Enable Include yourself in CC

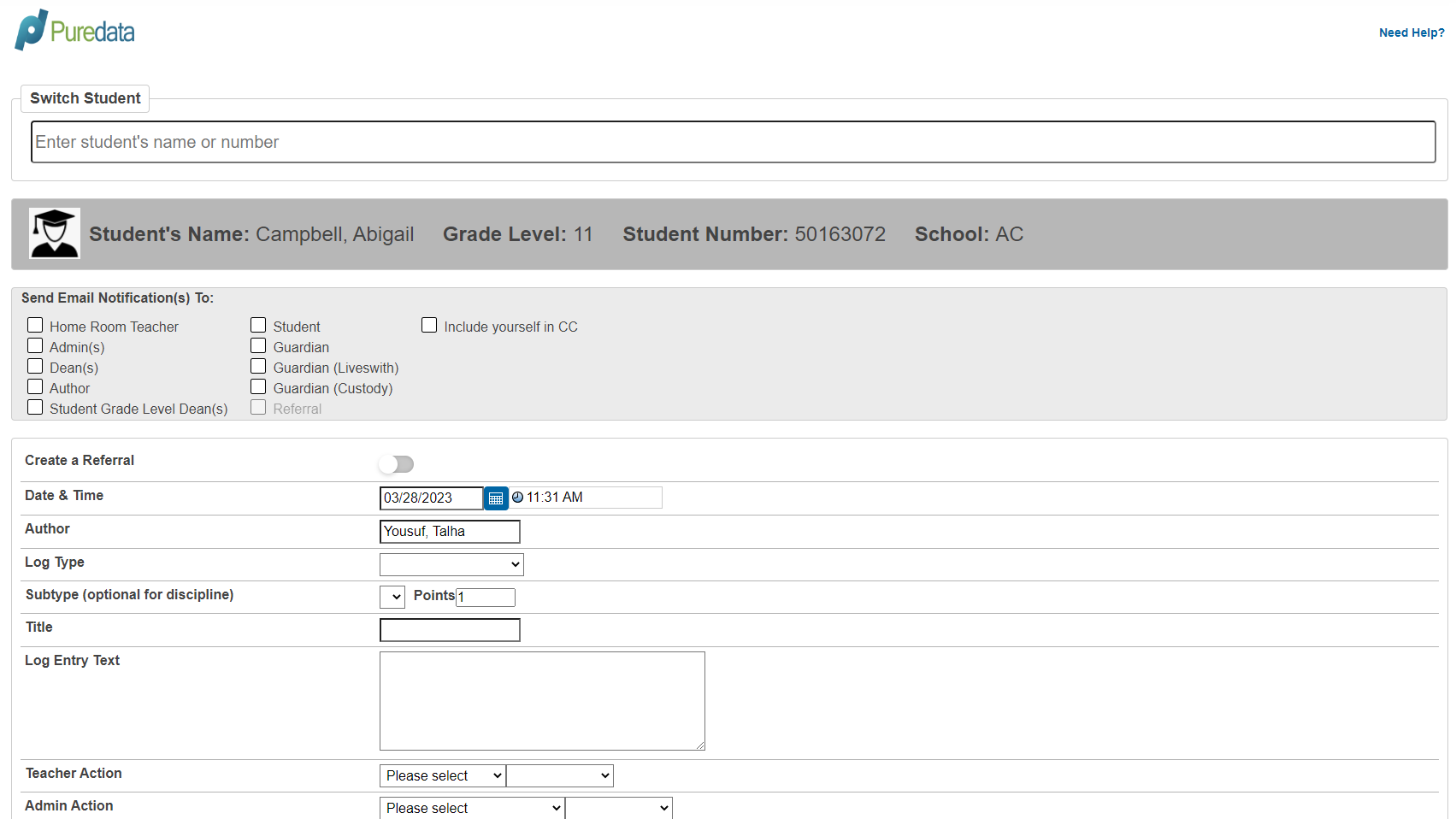428,325
